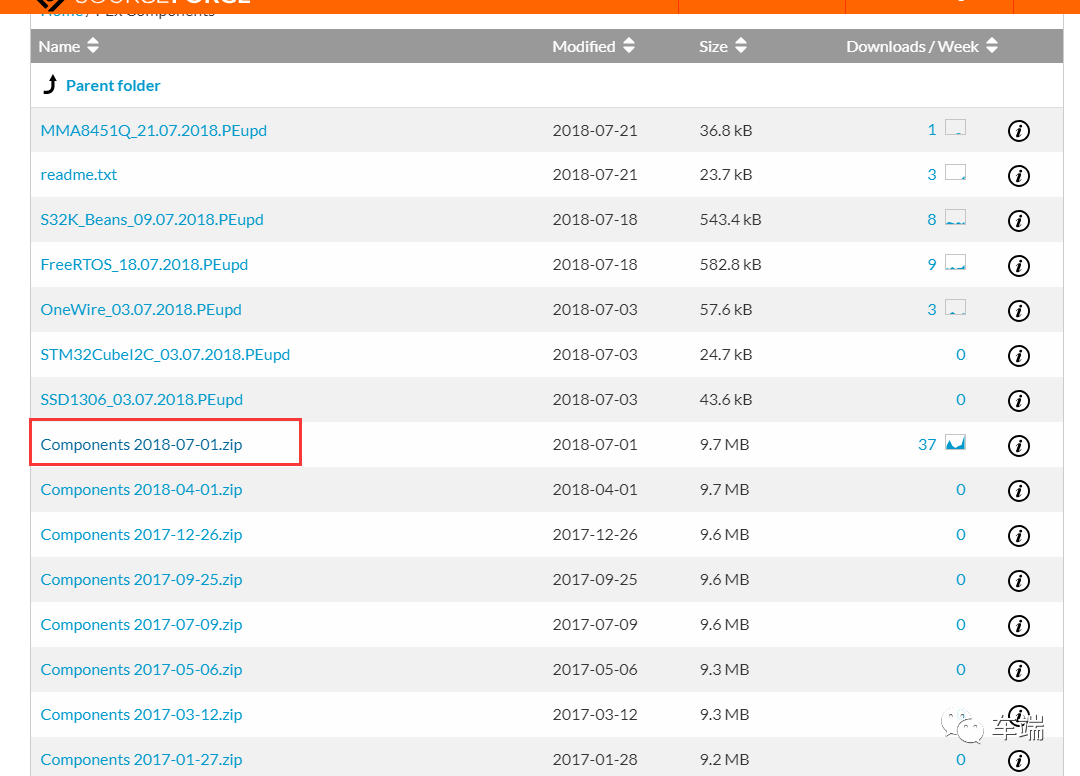Open the Parent folder link
This screenshot has height=776, width=1080.
point(113,86)
